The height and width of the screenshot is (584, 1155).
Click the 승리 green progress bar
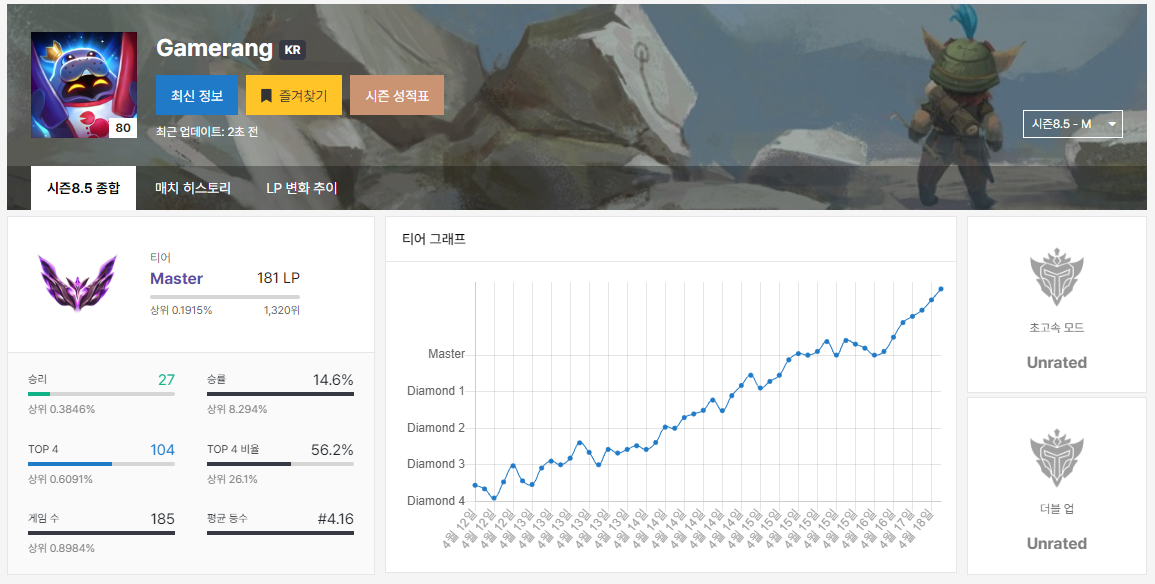pyautogui.click(x=101, y=394)
